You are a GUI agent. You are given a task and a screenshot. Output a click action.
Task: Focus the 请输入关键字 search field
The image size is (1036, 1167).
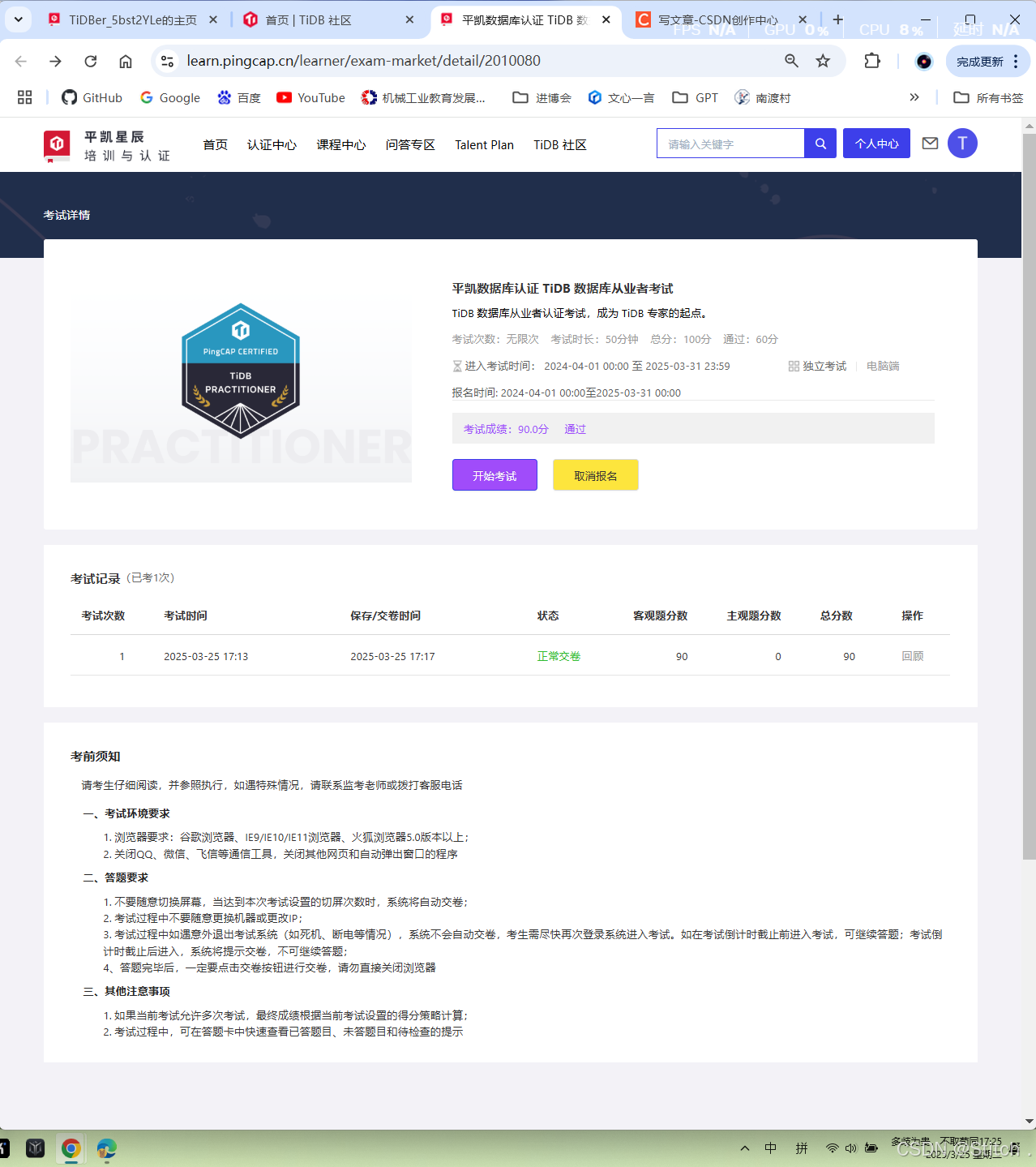click(x=730, y=144)
